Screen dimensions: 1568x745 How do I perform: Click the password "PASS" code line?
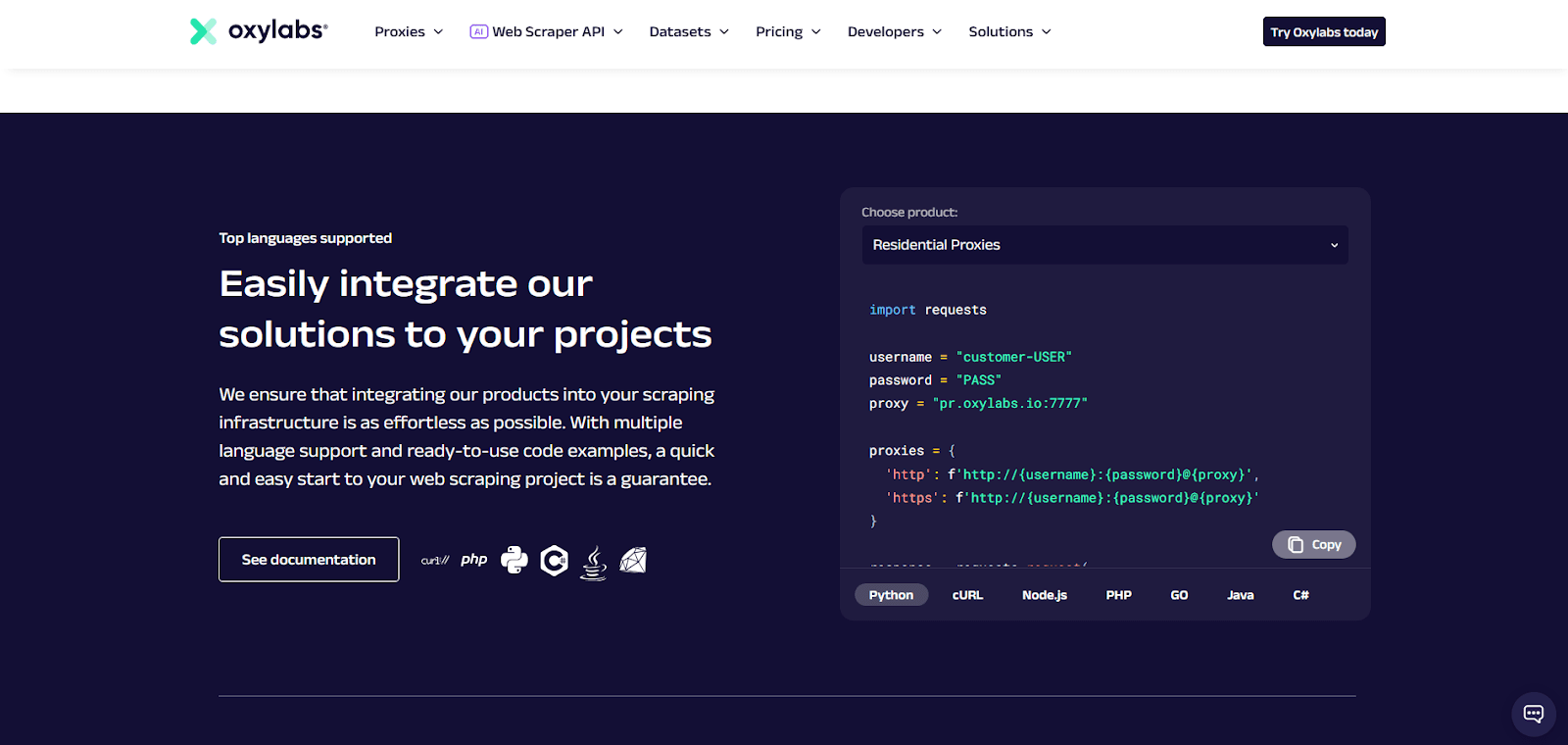(935, 380)
